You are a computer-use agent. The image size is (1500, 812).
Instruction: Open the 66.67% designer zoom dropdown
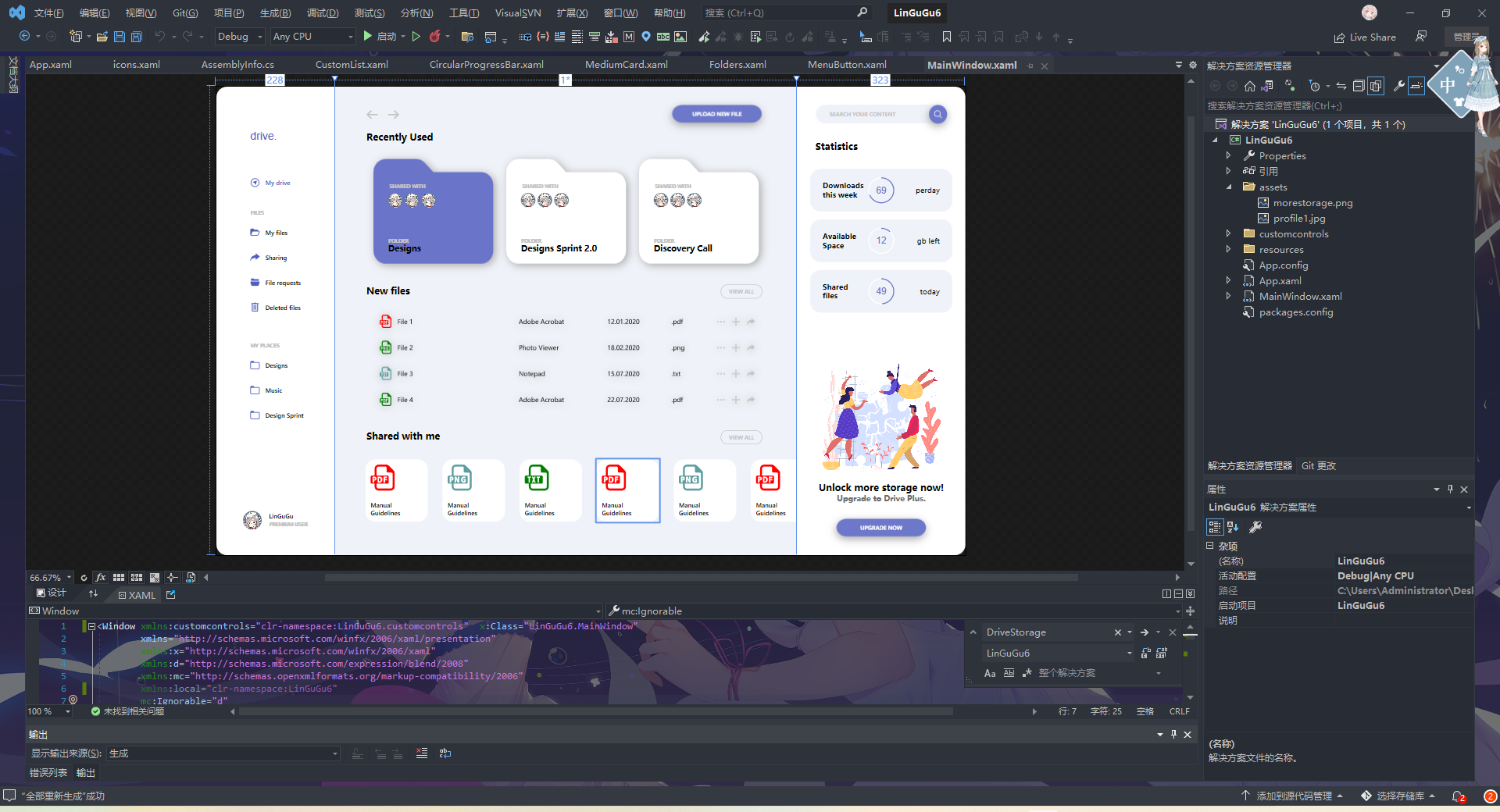pos(50,578)
